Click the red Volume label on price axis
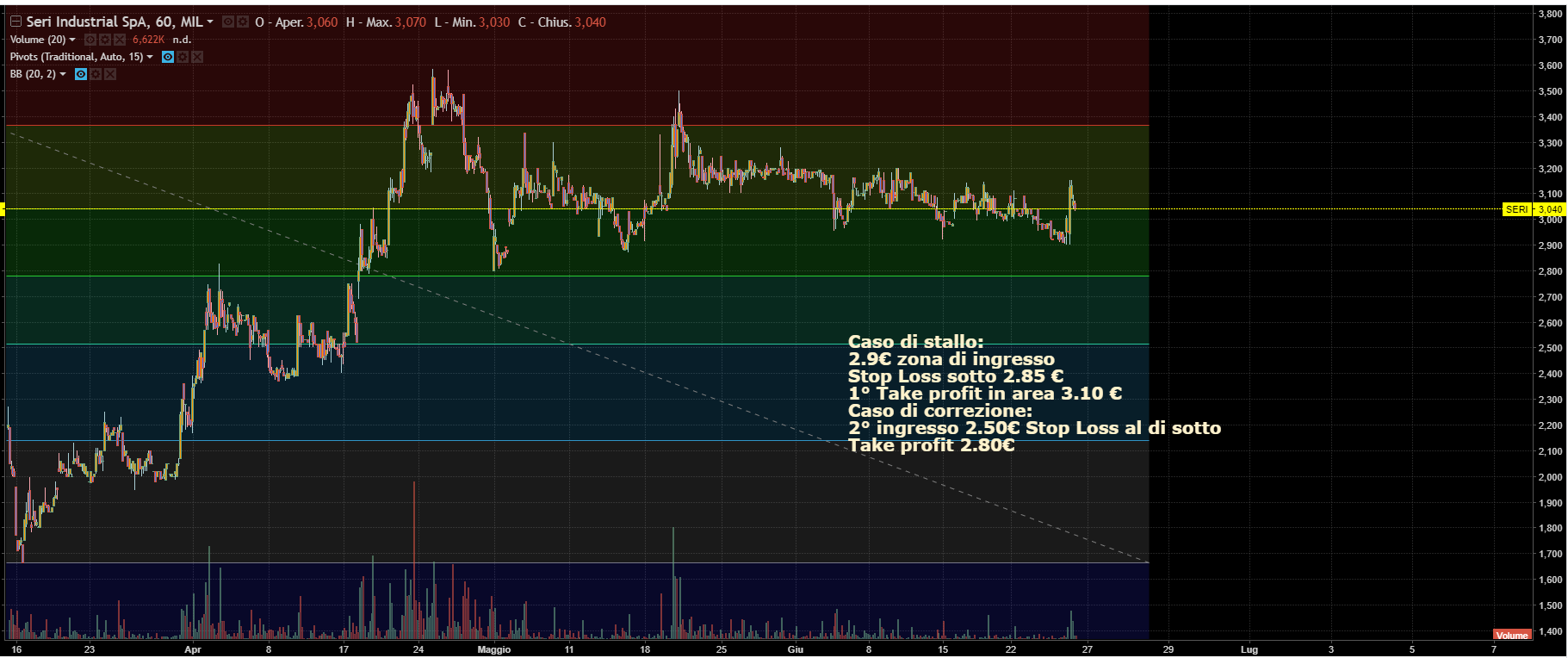The image size is (1568, 658). tap(1511, 636)
